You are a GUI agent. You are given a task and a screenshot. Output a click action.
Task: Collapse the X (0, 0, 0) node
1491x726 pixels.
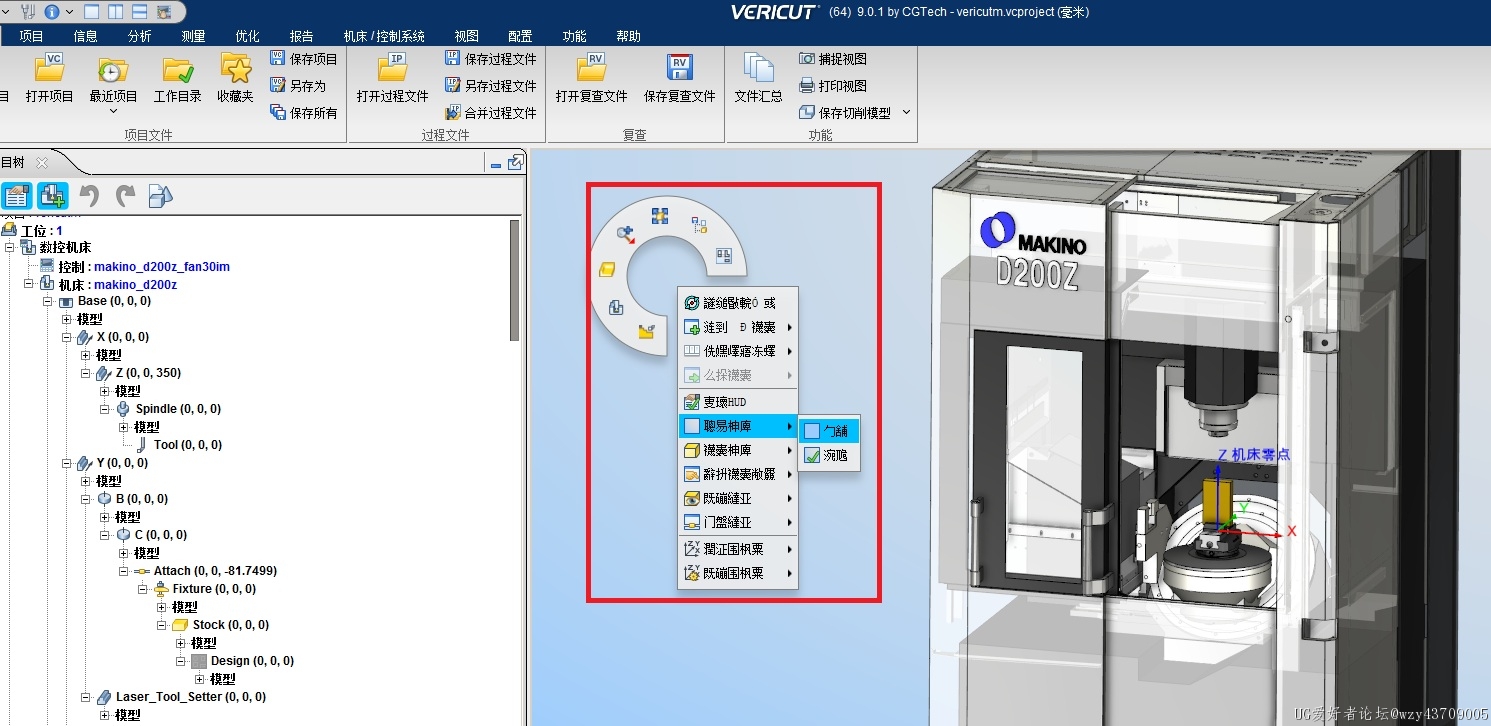point(68,337)
